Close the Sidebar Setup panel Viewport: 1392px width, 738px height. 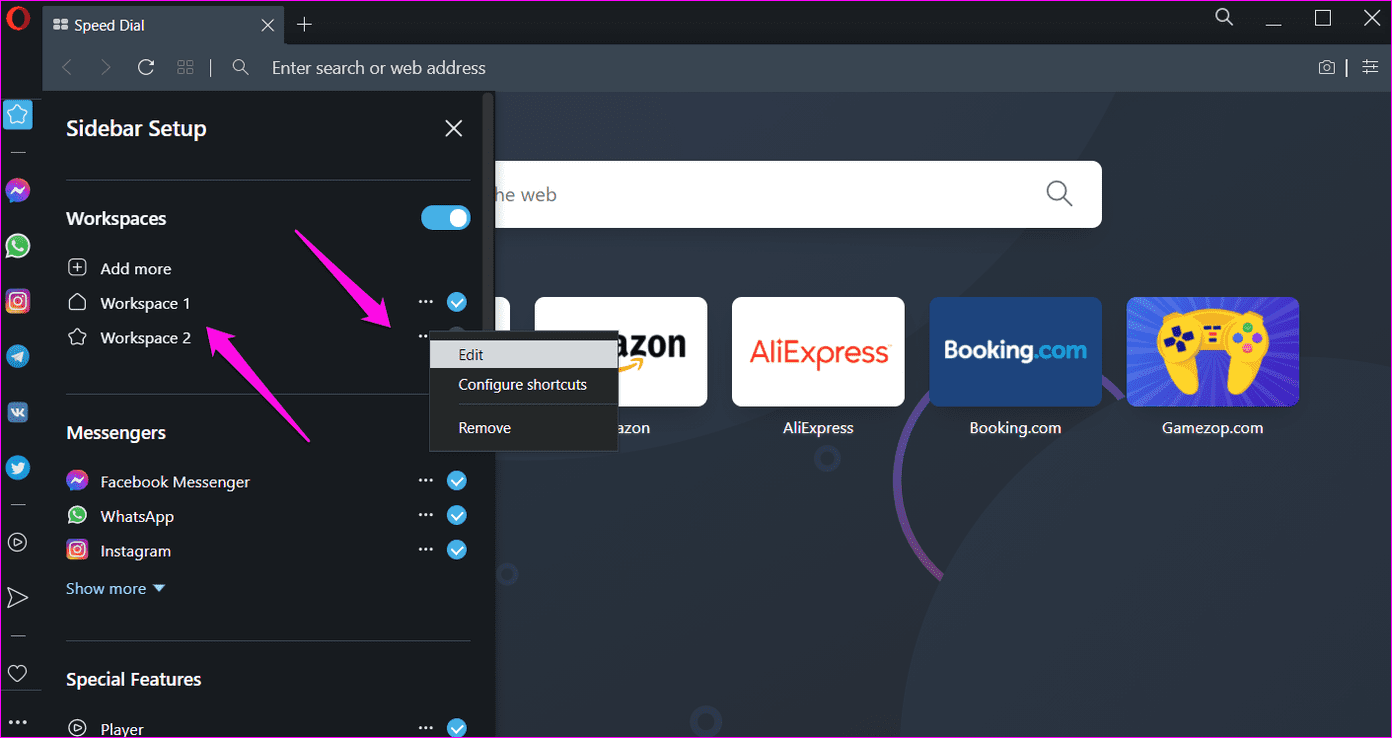tap(454, 128)
